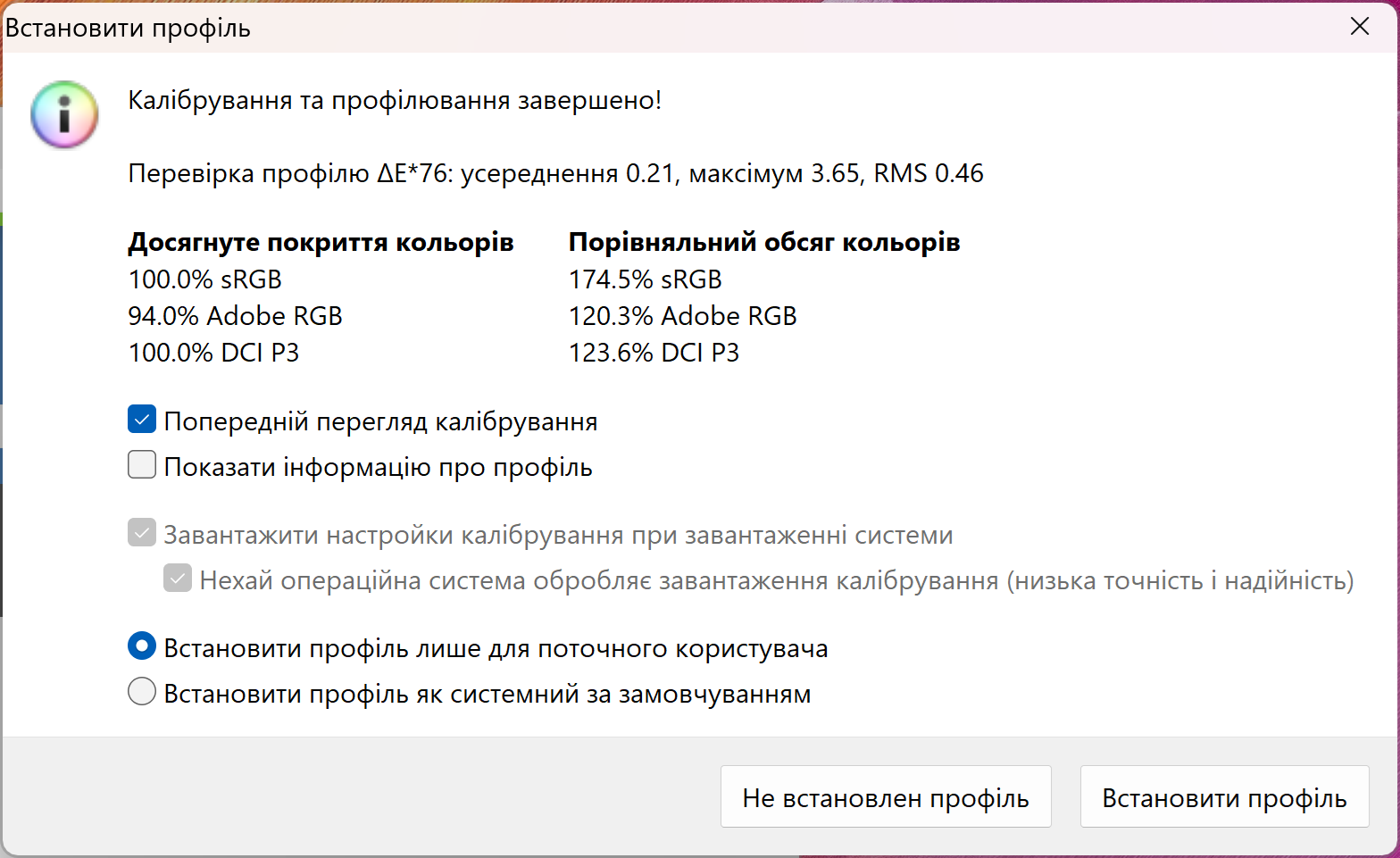Image resolution: width=1400 pixels, height=858 pixels.
Task: Click the Встановити профіль title bar text
Action: (128, 28)
